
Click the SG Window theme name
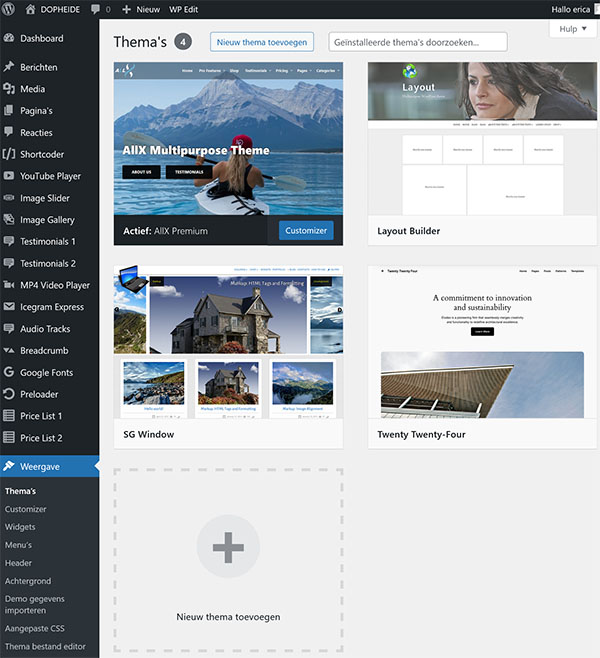click(x=149, y=434)
